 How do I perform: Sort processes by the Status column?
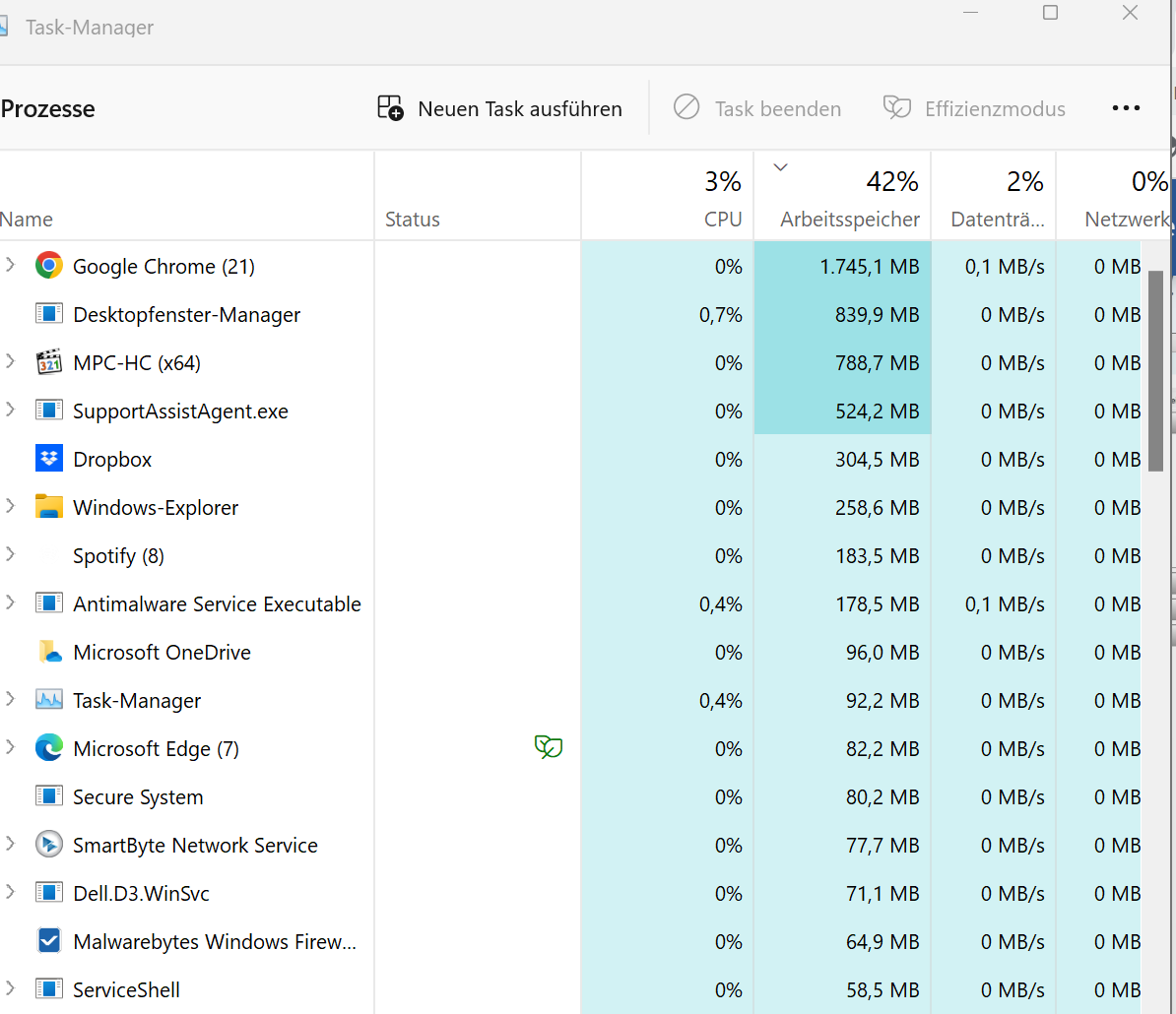click(x=478, y=196)
